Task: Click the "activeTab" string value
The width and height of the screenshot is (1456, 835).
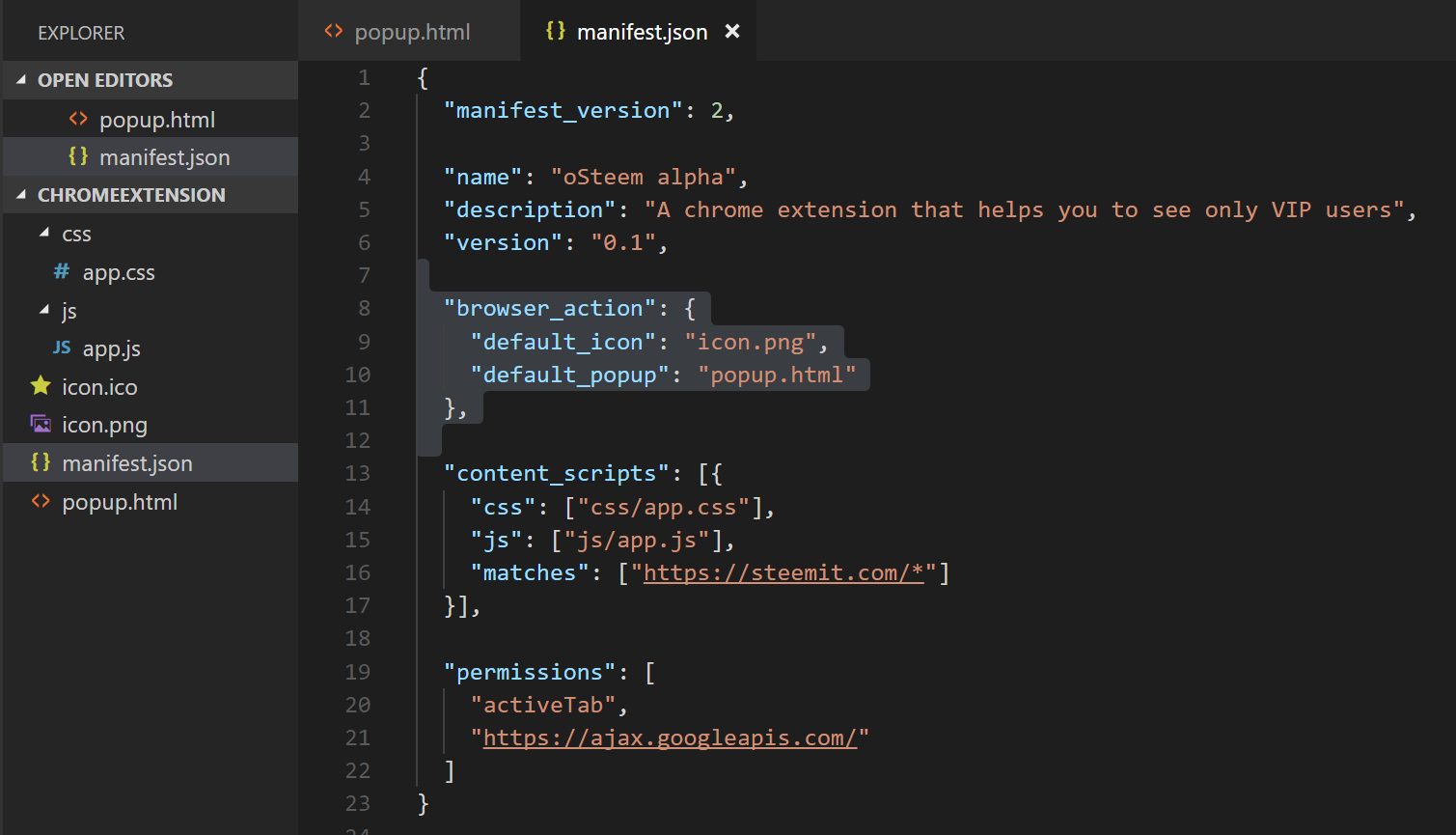Action: 543,706
